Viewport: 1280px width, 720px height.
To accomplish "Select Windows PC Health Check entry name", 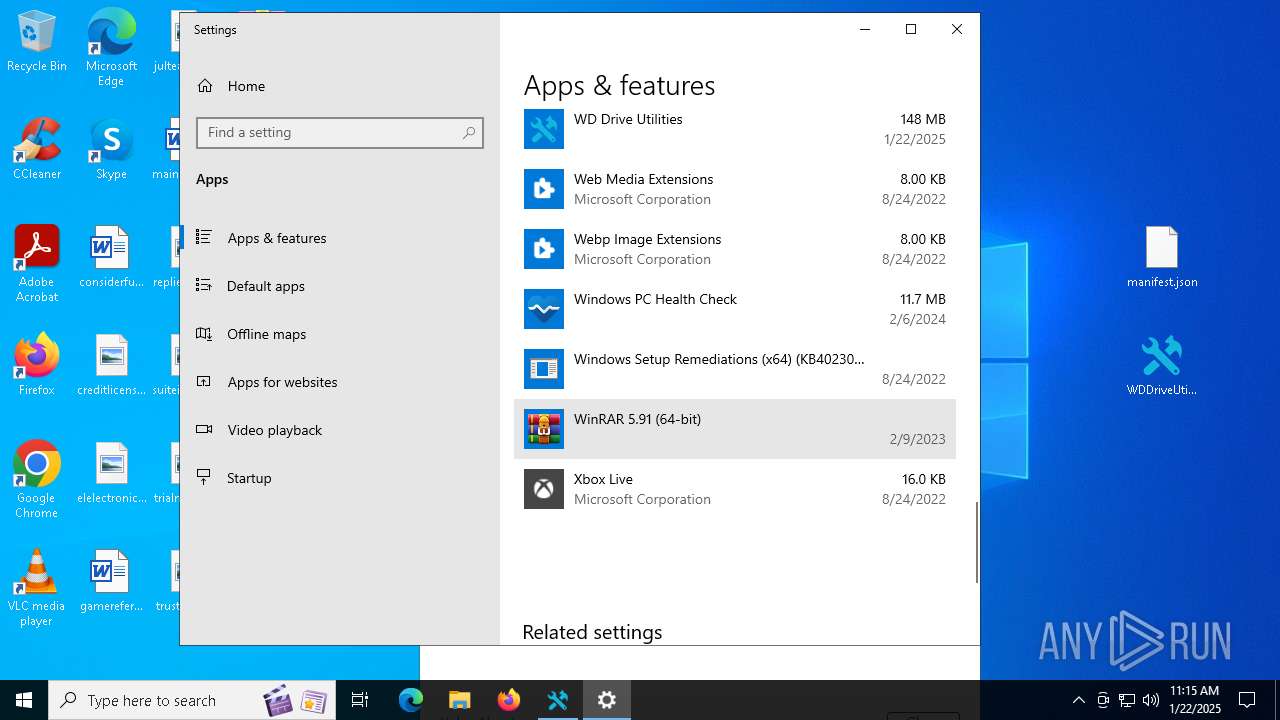I will point(655,299).
